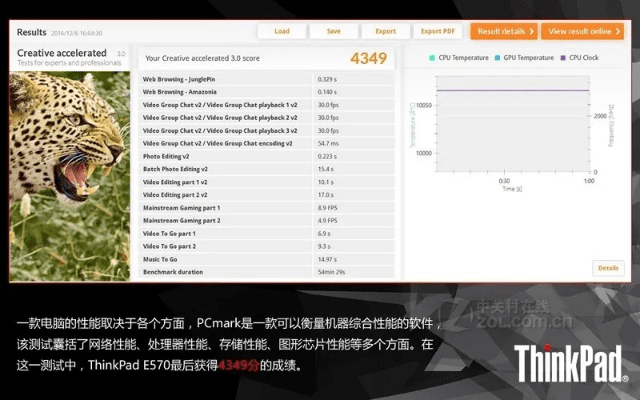Click the 54.7 ms encoding value
Screen dimensions: 640x400
coord(328,143)
